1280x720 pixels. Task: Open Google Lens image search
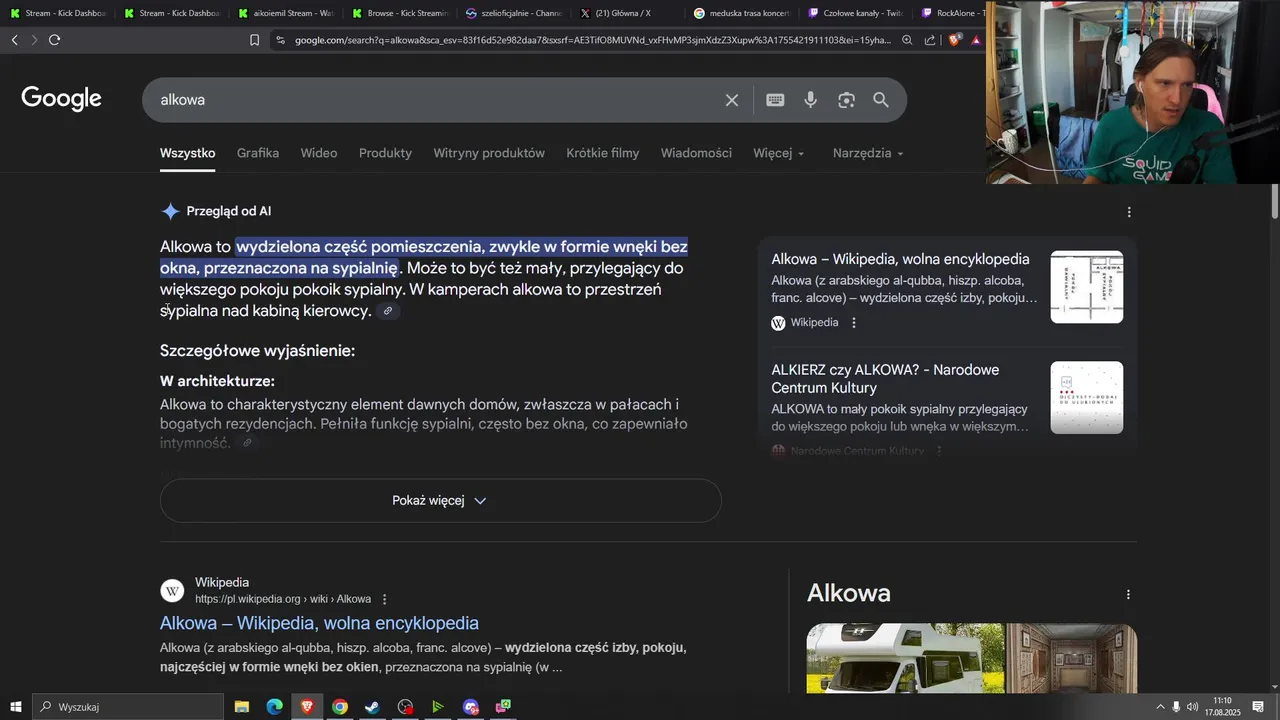[x=847, y=100]
